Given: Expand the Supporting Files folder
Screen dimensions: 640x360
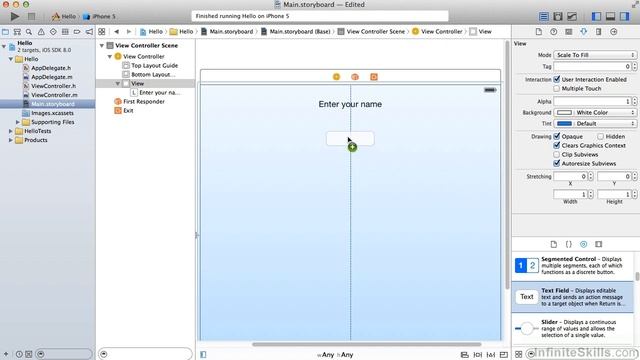Looking at the screenshot, I should [18, 122].
